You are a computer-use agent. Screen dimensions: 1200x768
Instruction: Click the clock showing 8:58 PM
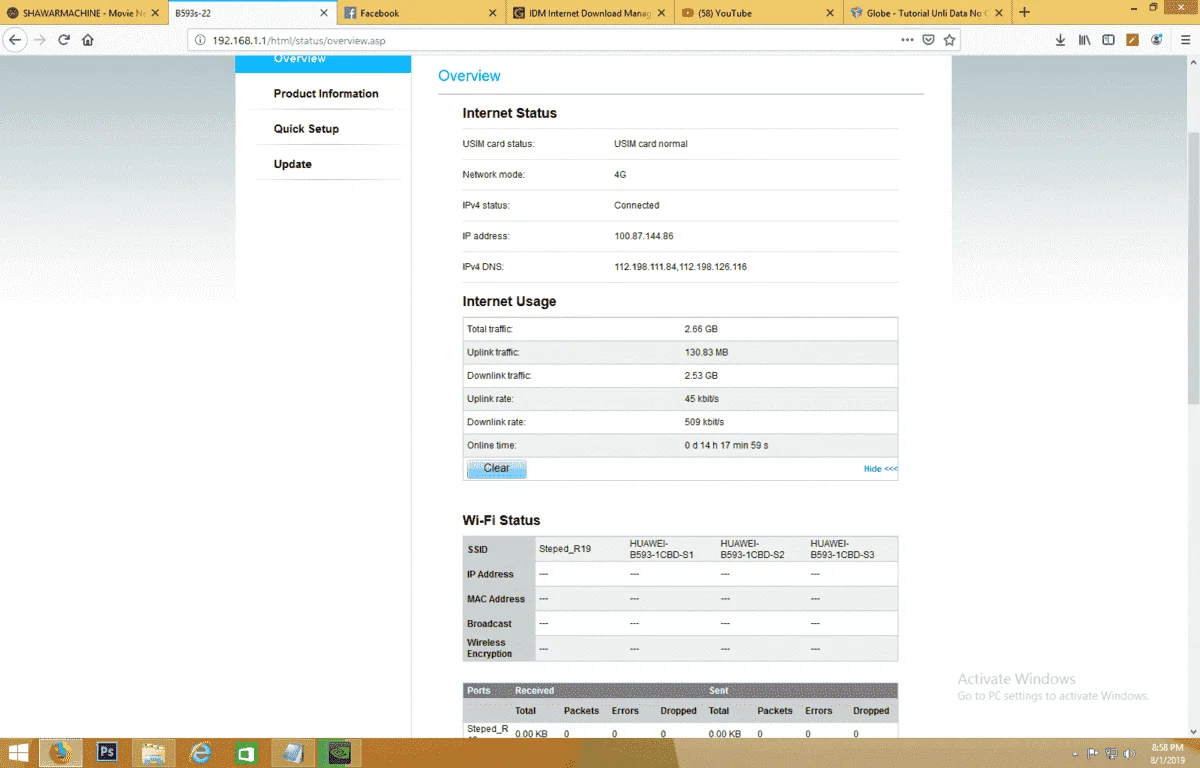pos(1167,747)
